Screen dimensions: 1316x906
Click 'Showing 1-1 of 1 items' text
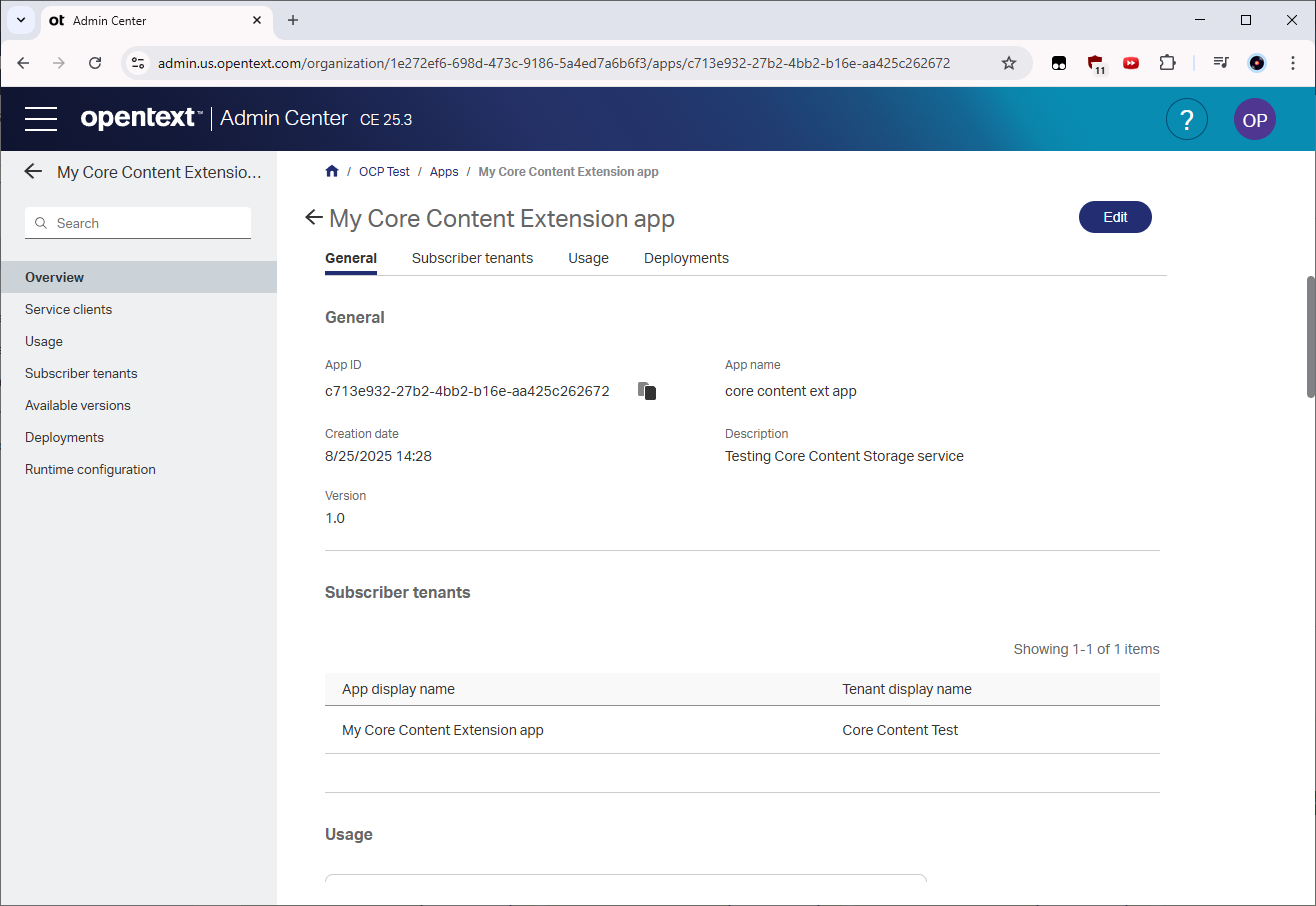click(1086, 649)
